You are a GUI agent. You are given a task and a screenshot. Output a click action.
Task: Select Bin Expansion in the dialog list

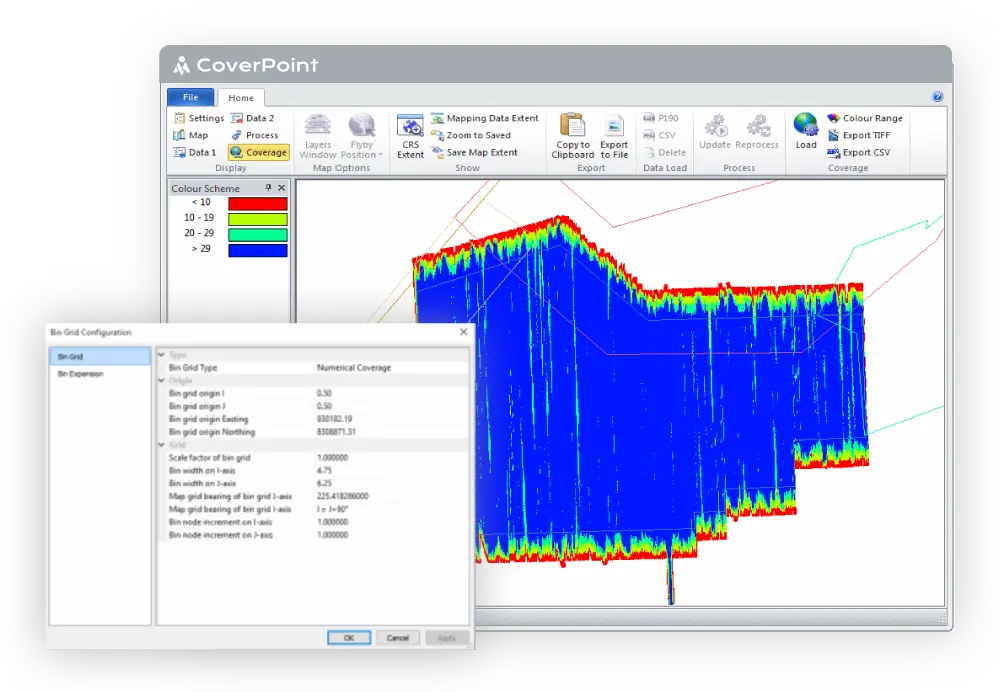80,374
